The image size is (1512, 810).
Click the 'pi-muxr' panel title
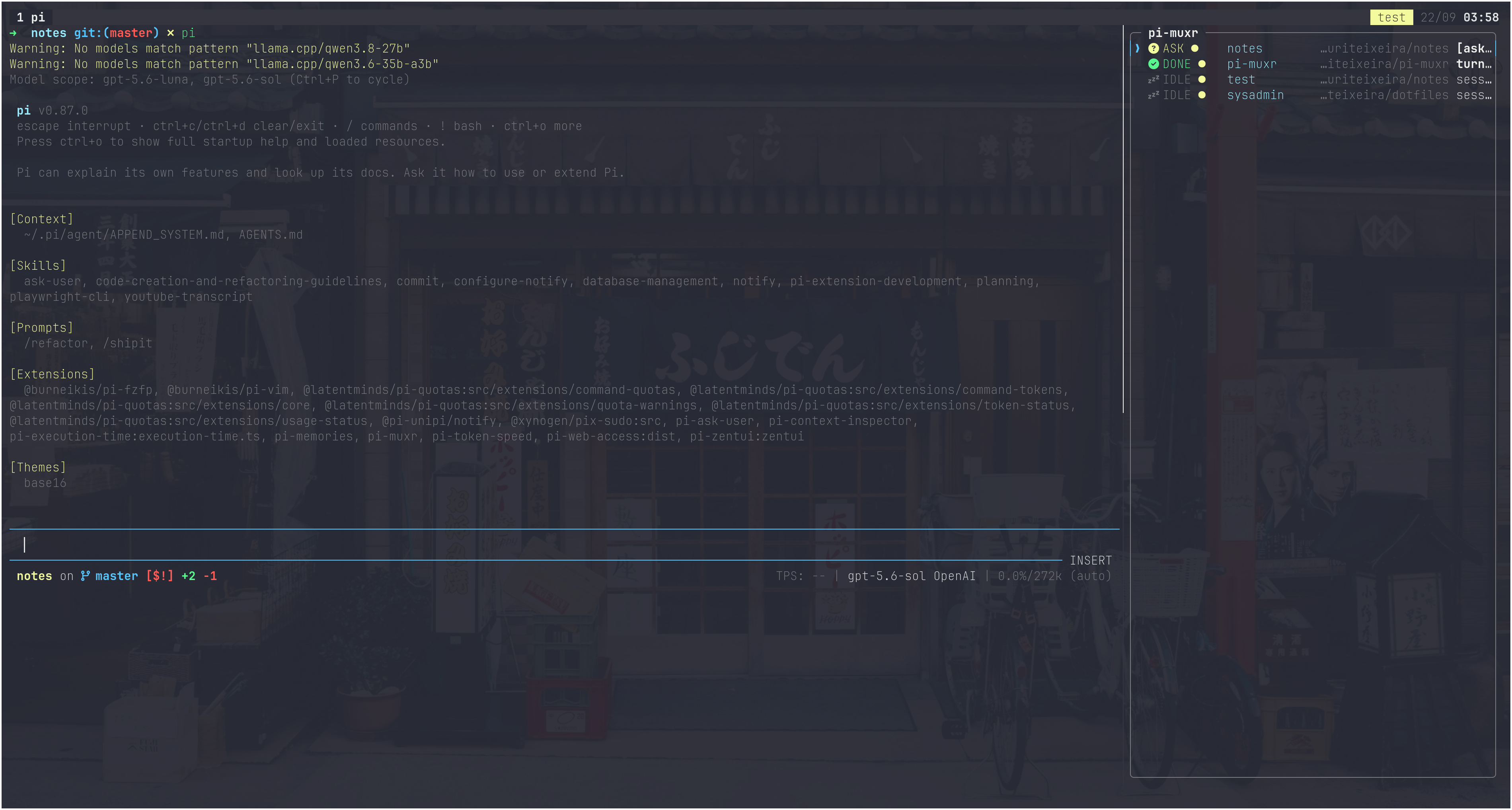1173,33
